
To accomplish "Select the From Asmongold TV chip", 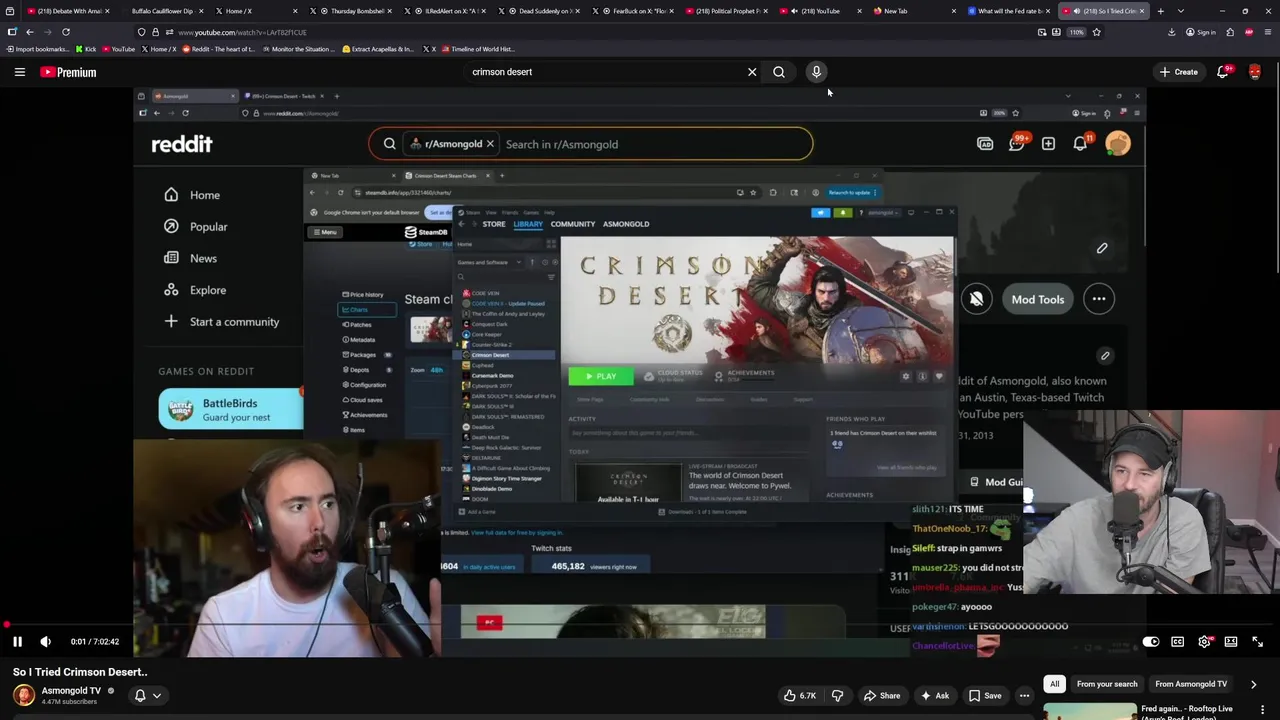I will pos(1191,684).
